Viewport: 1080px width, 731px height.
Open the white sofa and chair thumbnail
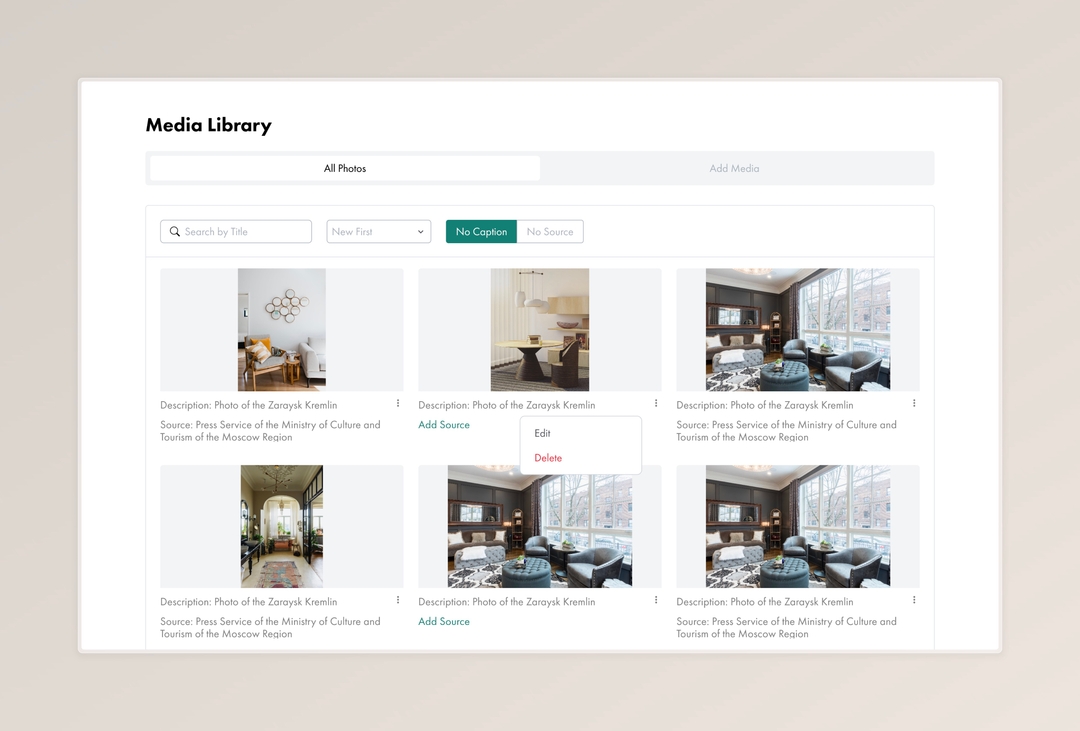(x=282, y=330)
